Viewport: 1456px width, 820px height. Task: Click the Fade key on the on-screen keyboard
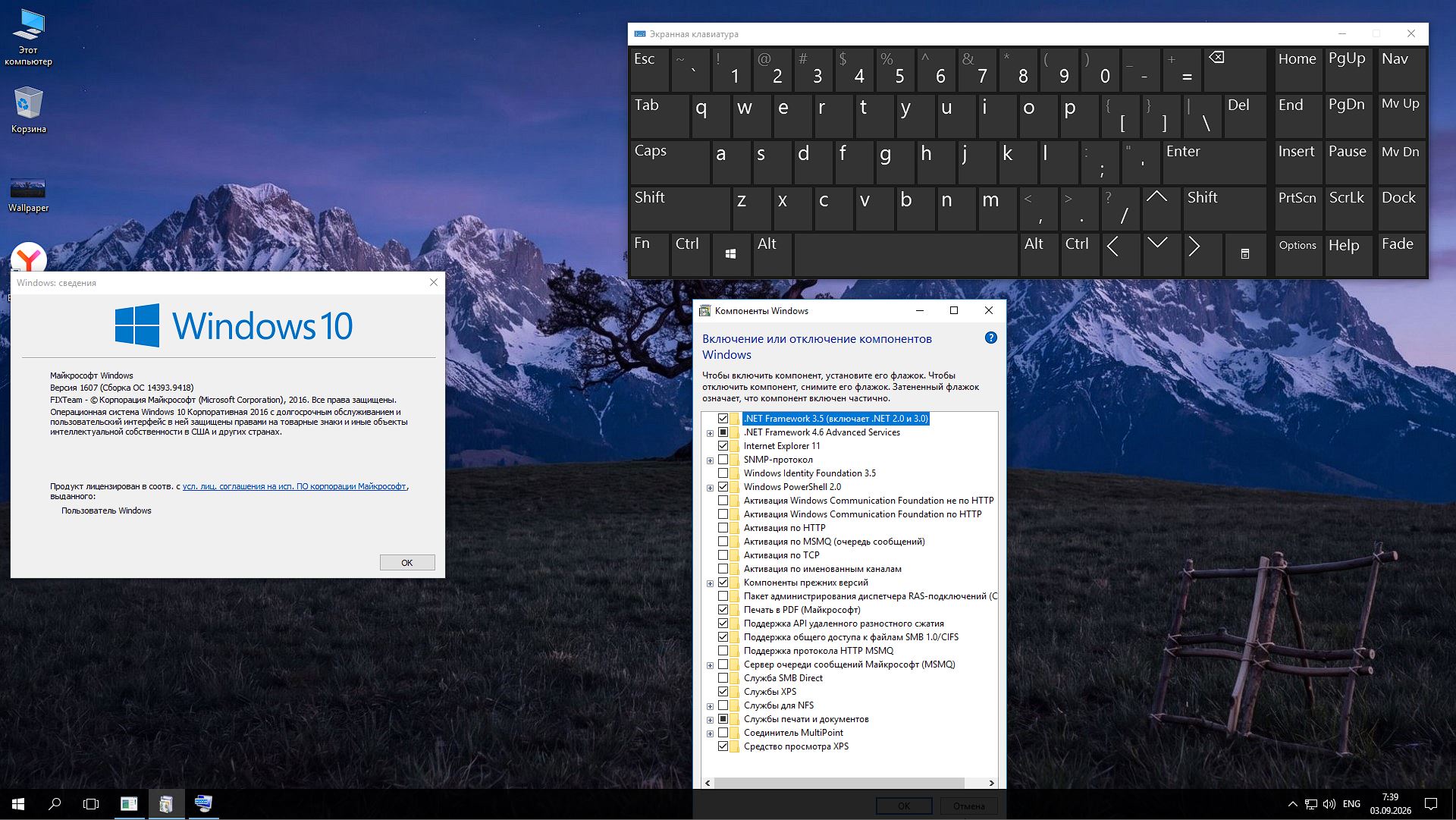(x=1401, y=254)
